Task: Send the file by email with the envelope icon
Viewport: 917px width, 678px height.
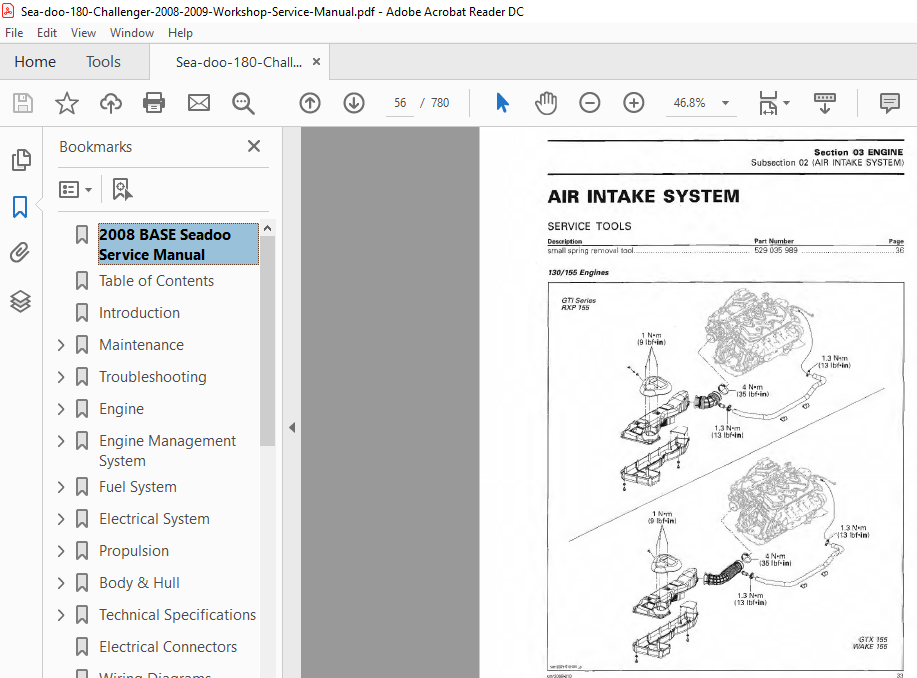Action: [x=199, y=103]
